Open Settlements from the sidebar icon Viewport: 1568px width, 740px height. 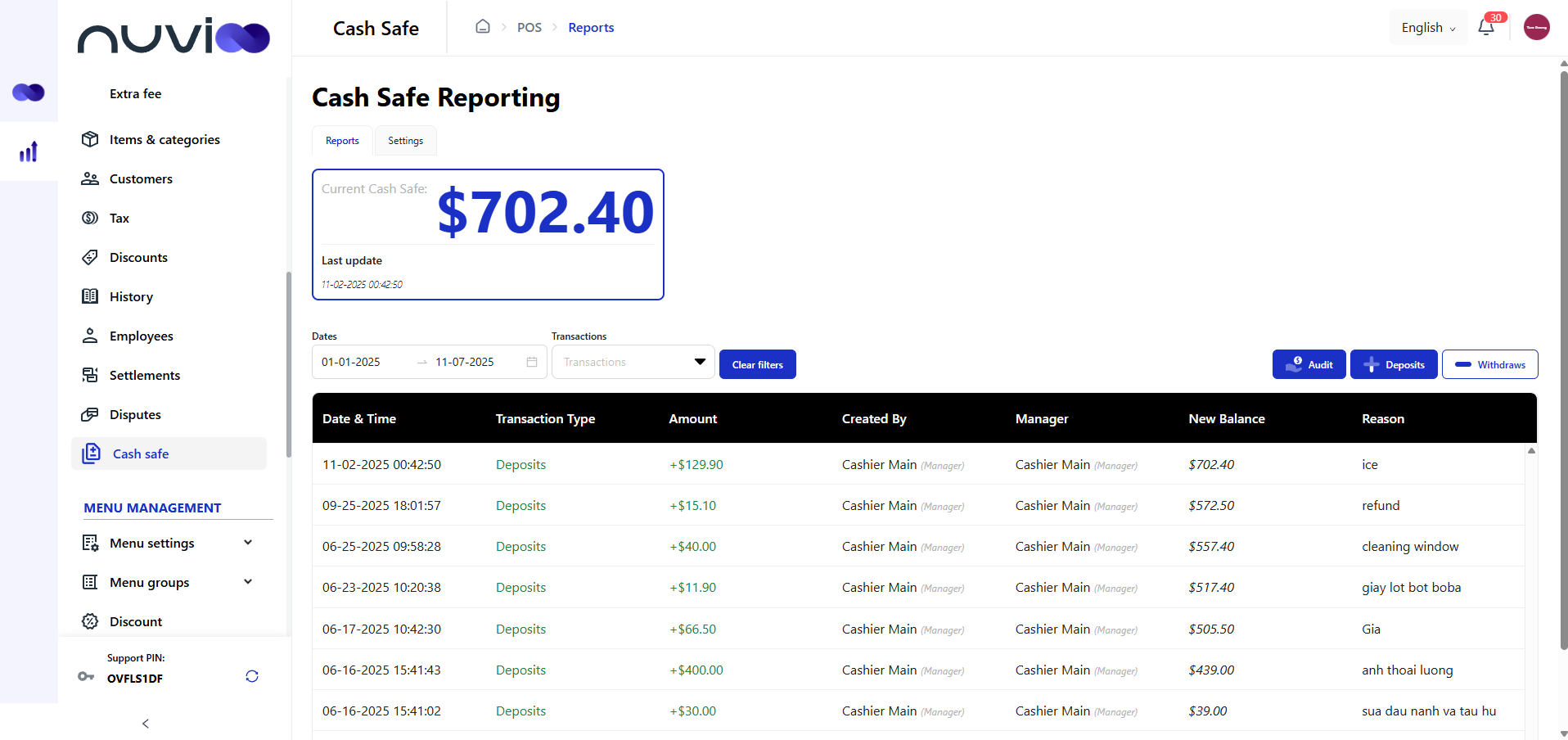pos(90,375)
